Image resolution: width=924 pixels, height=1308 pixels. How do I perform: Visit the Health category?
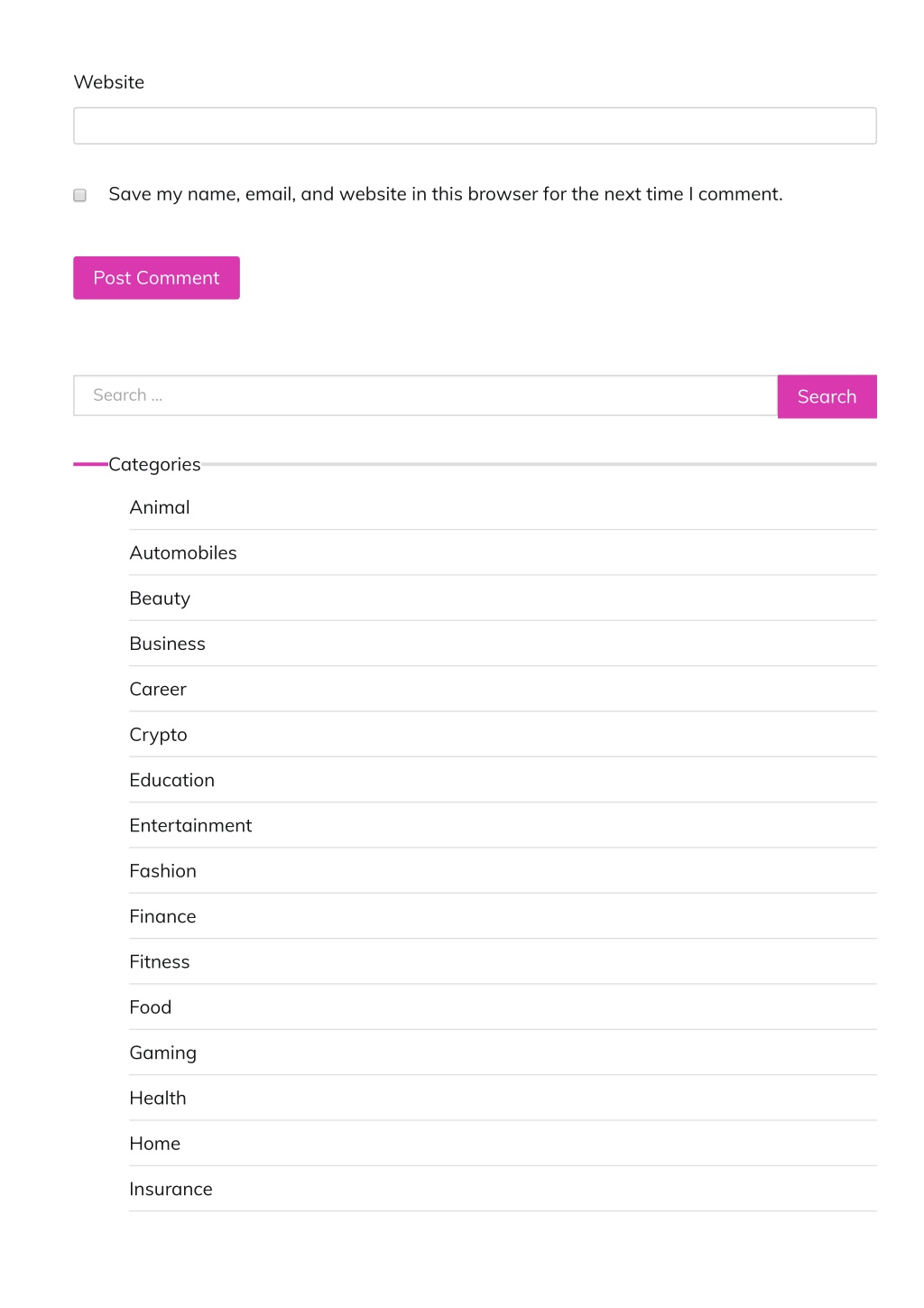point(158,1098)
